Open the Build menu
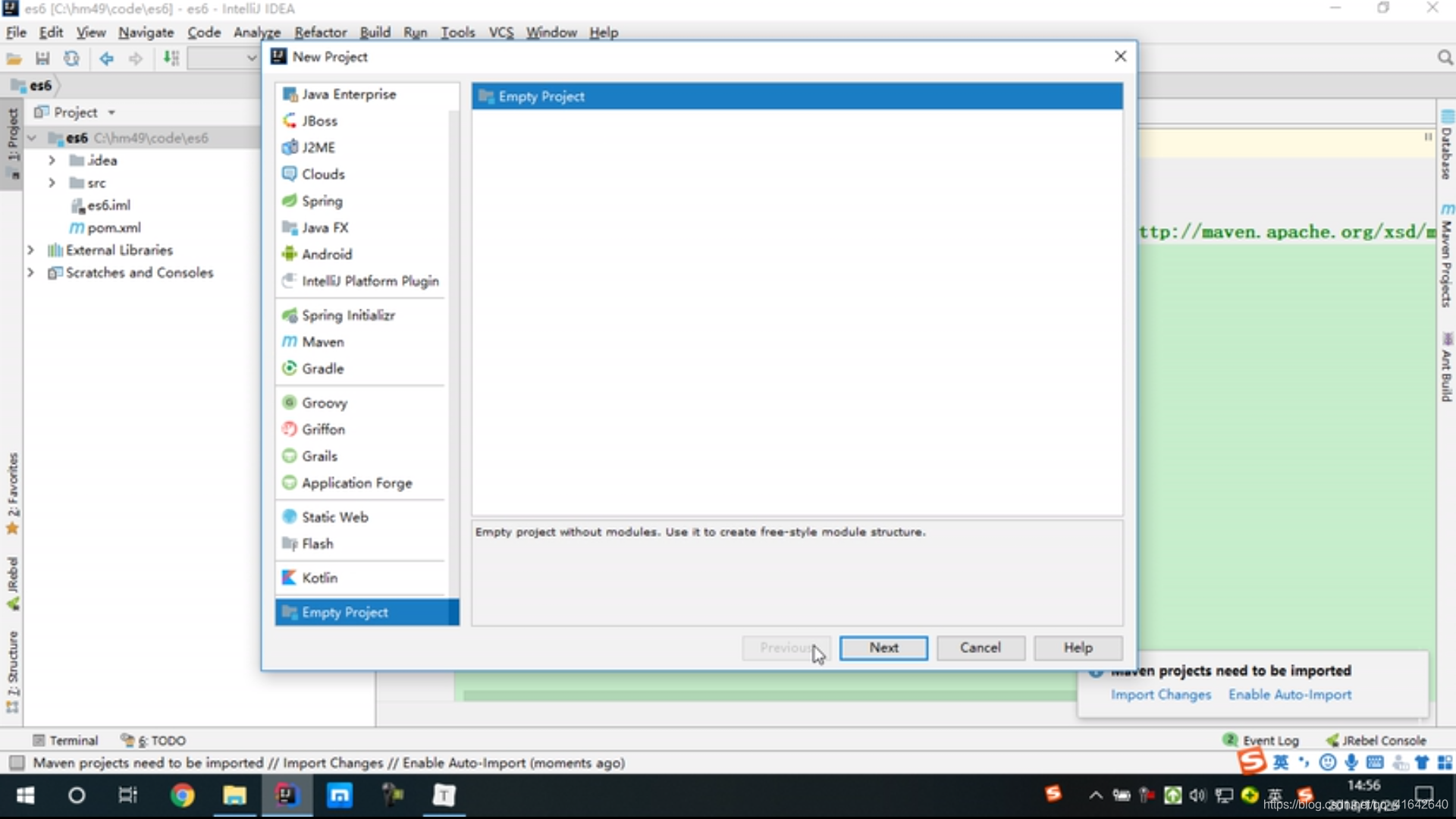 click(x=375, y=33)
